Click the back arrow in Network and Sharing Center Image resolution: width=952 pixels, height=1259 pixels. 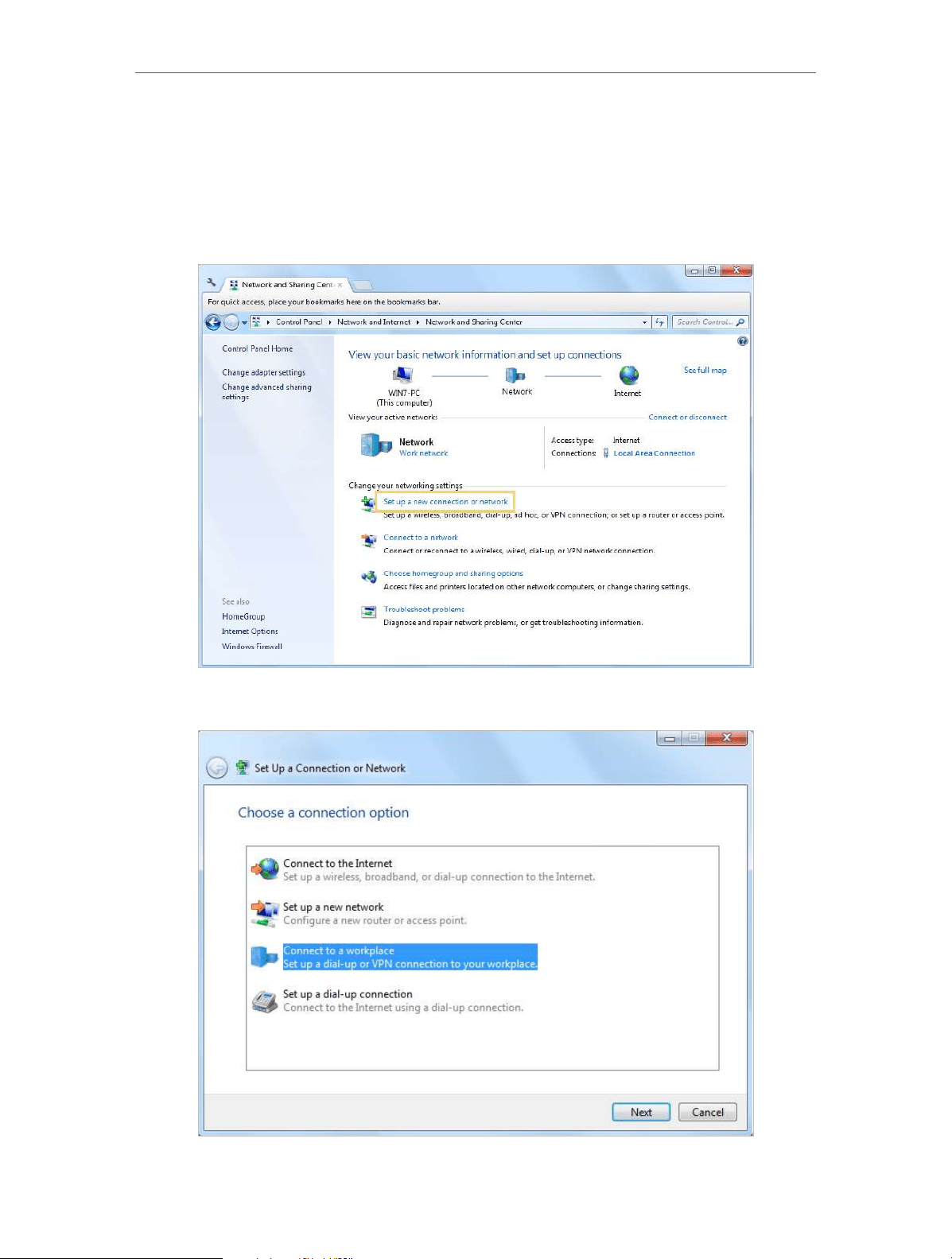click(213, 322)
